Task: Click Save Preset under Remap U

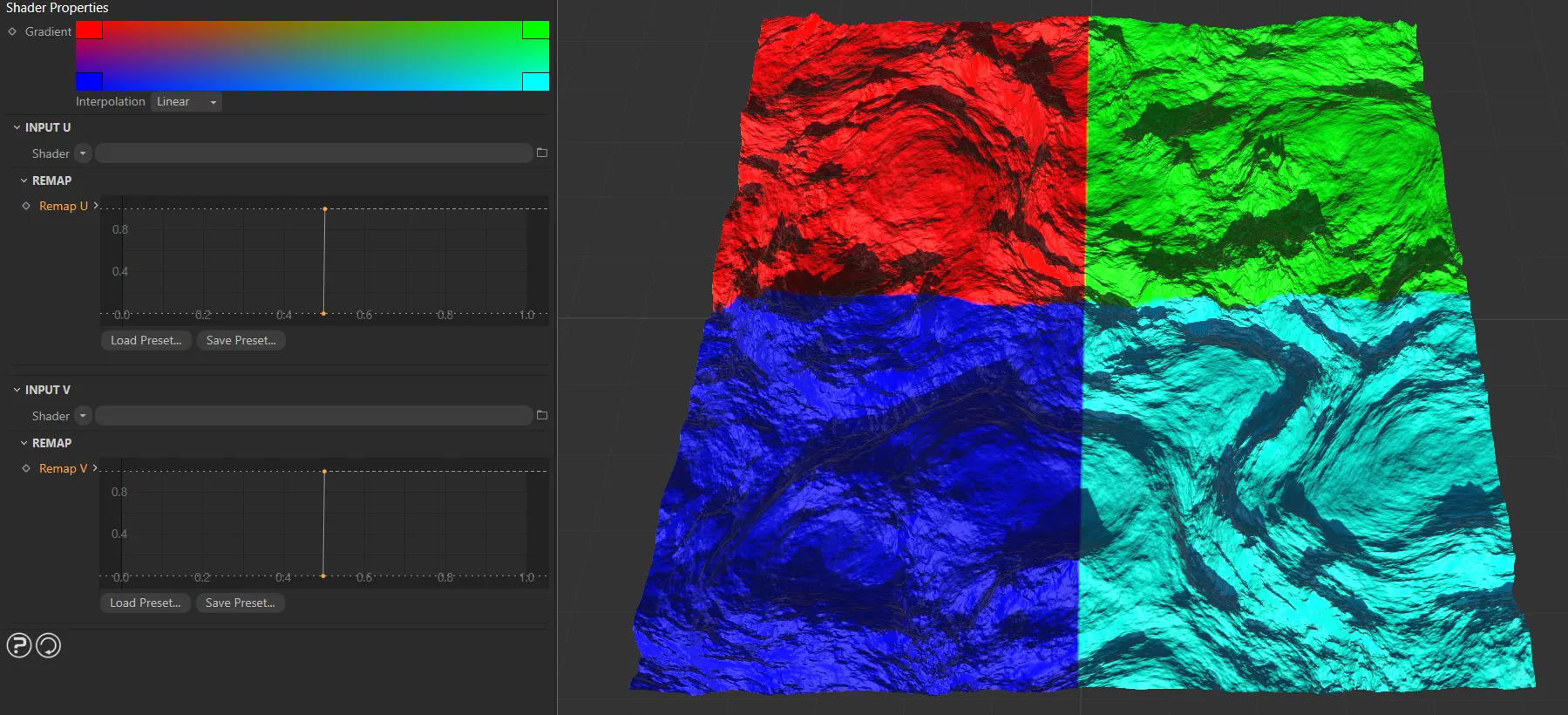Action: tap(241, 340)
